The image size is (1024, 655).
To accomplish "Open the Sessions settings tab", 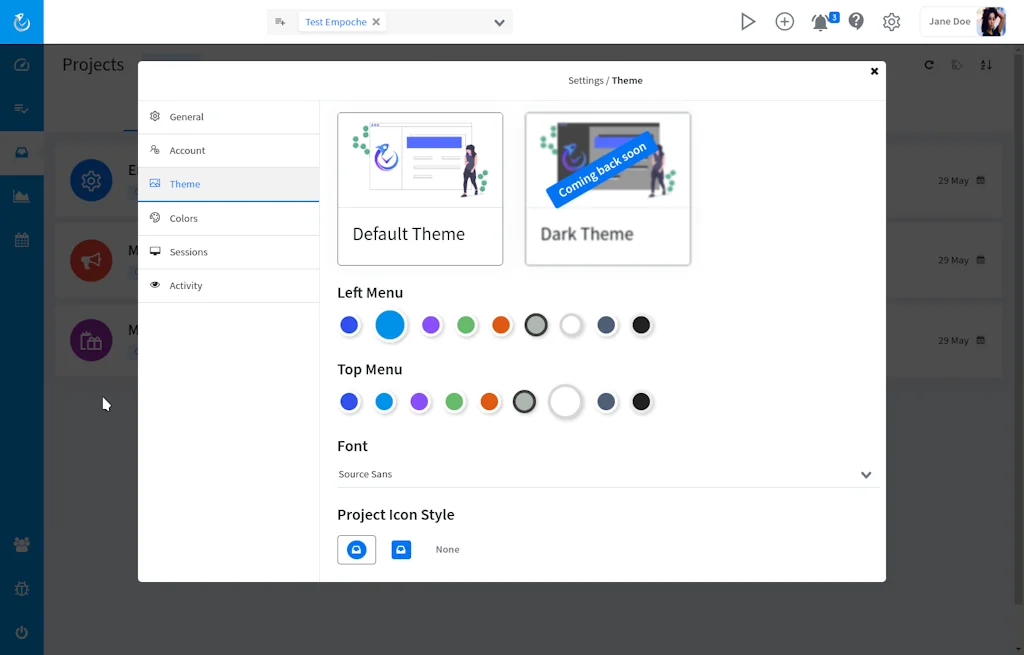I will 188,252.
